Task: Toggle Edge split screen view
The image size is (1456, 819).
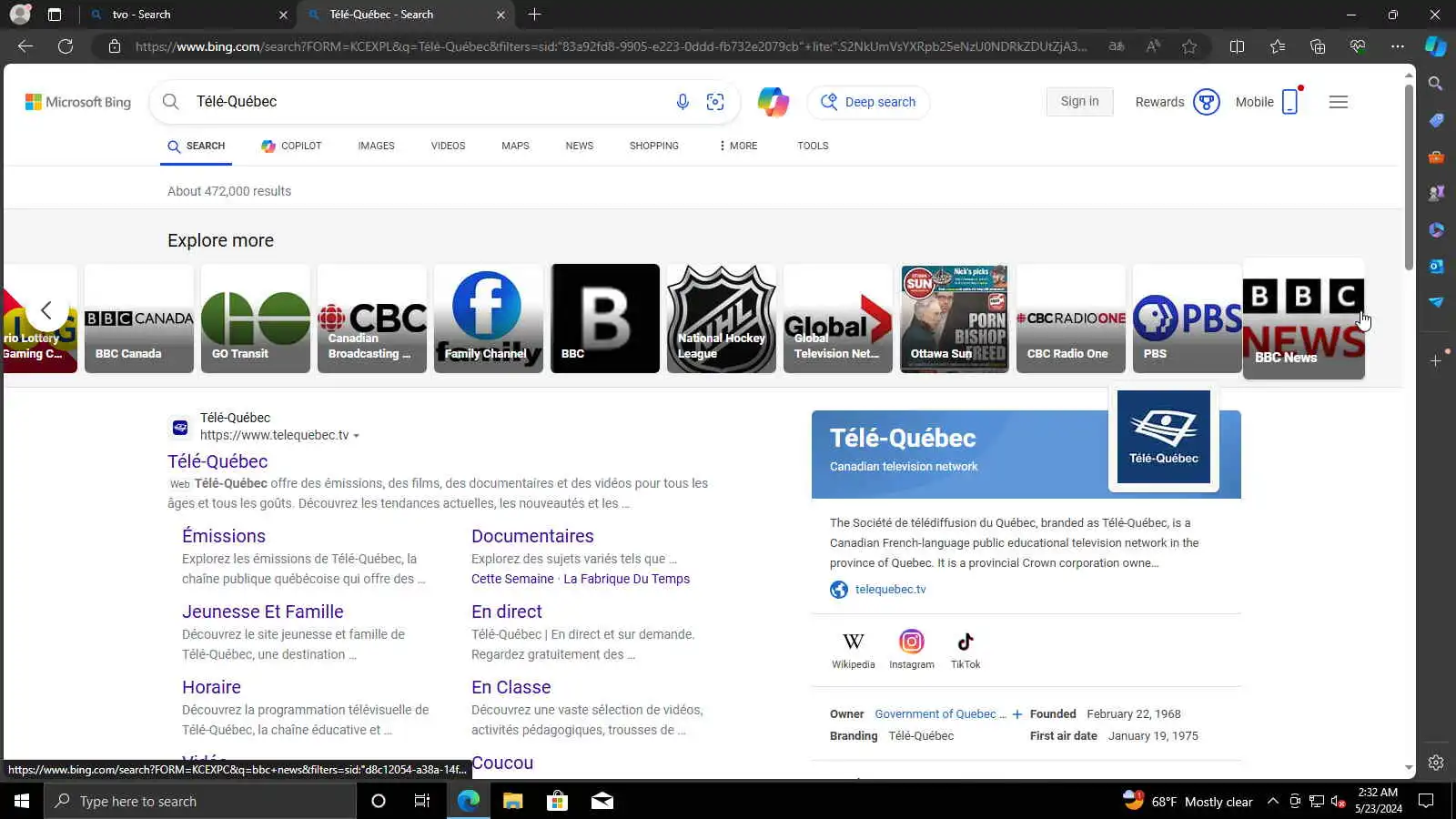Action: coord(1237,46)
